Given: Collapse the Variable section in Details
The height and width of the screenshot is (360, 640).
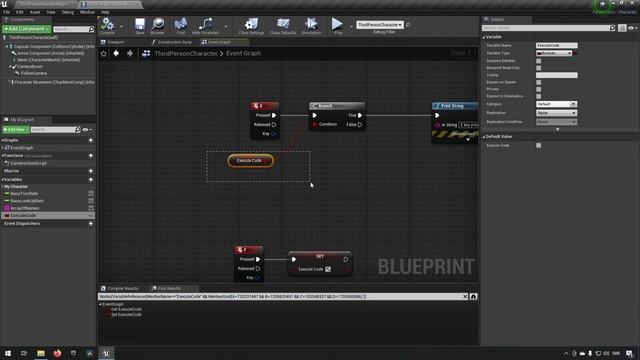Looking at the screenshot, I should pyautogui.click(x=484, y=37).
